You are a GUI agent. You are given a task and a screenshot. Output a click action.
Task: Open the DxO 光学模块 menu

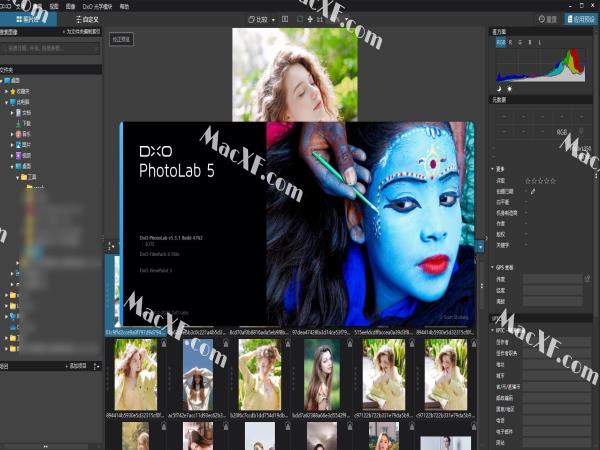click(97, 7)
